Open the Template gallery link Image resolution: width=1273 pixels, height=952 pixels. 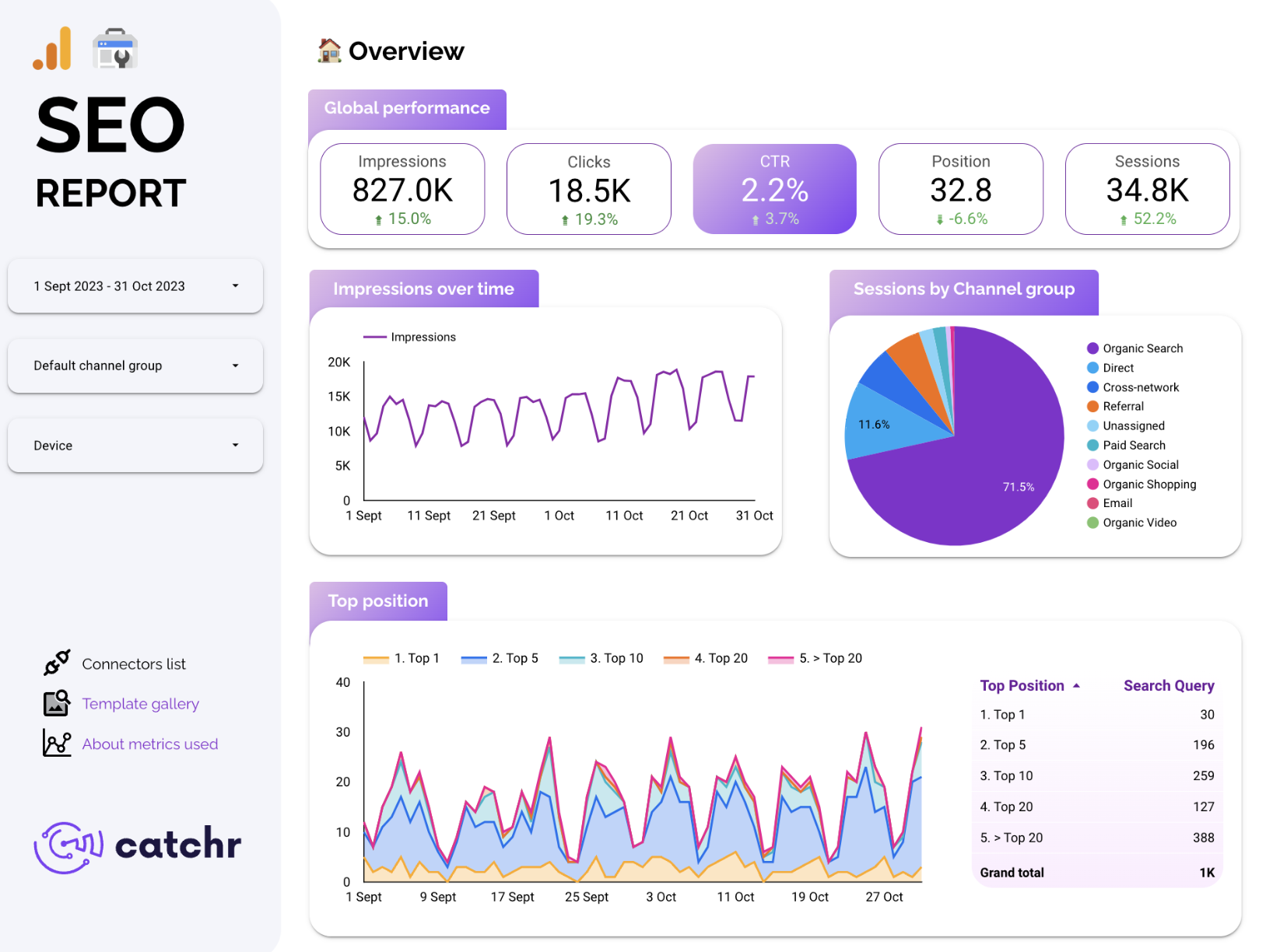pyautogui.click(x=140, y=703)
